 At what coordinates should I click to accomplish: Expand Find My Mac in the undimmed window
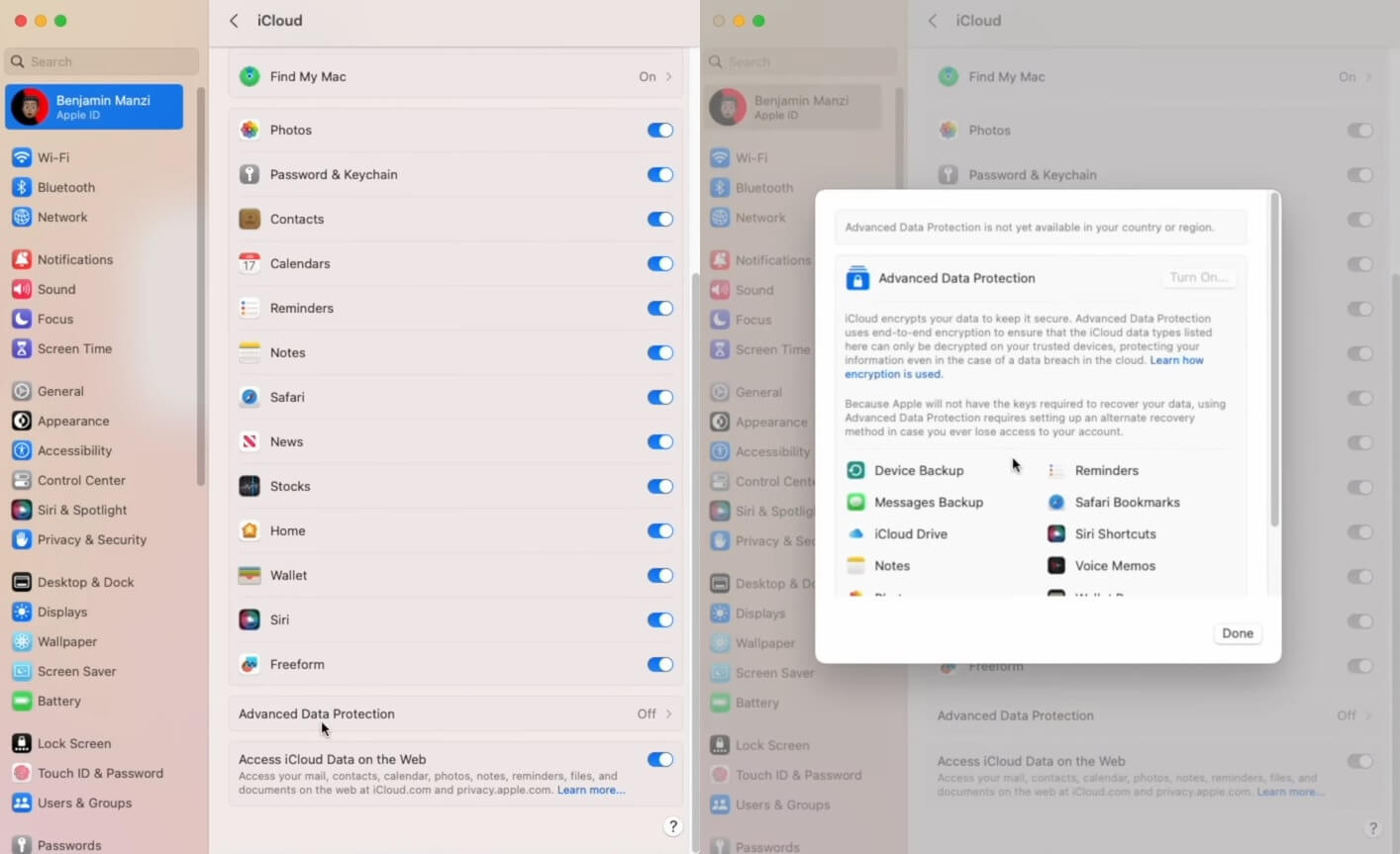455,76
